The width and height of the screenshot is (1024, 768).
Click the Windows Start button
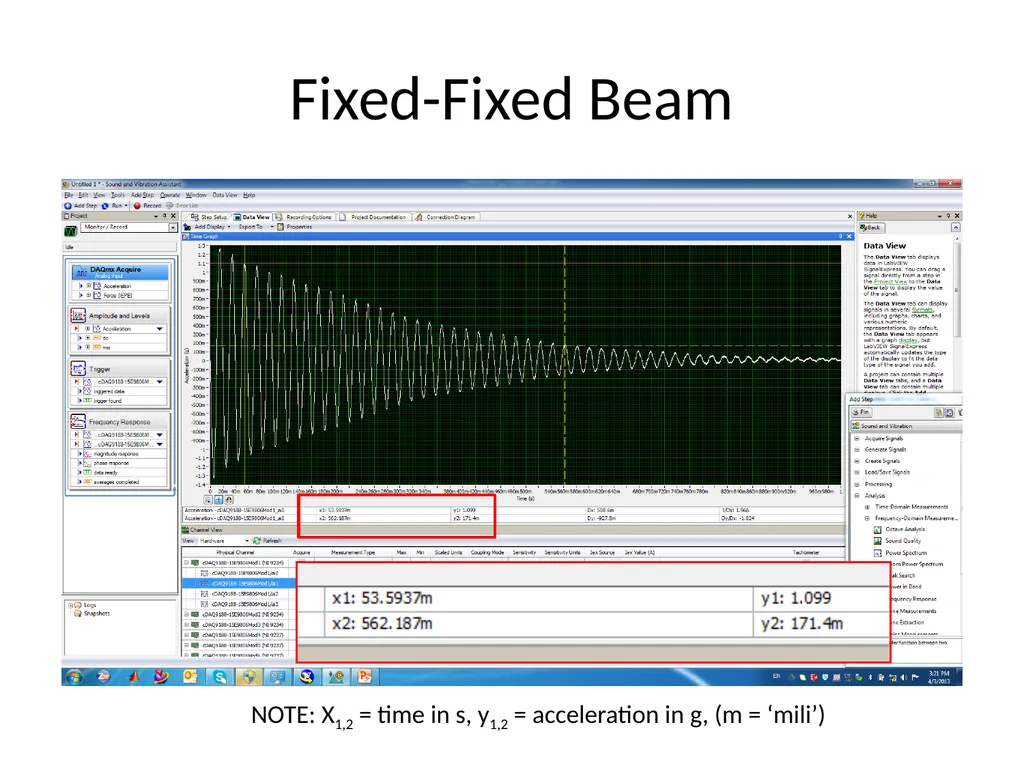(x=74, y=677)
